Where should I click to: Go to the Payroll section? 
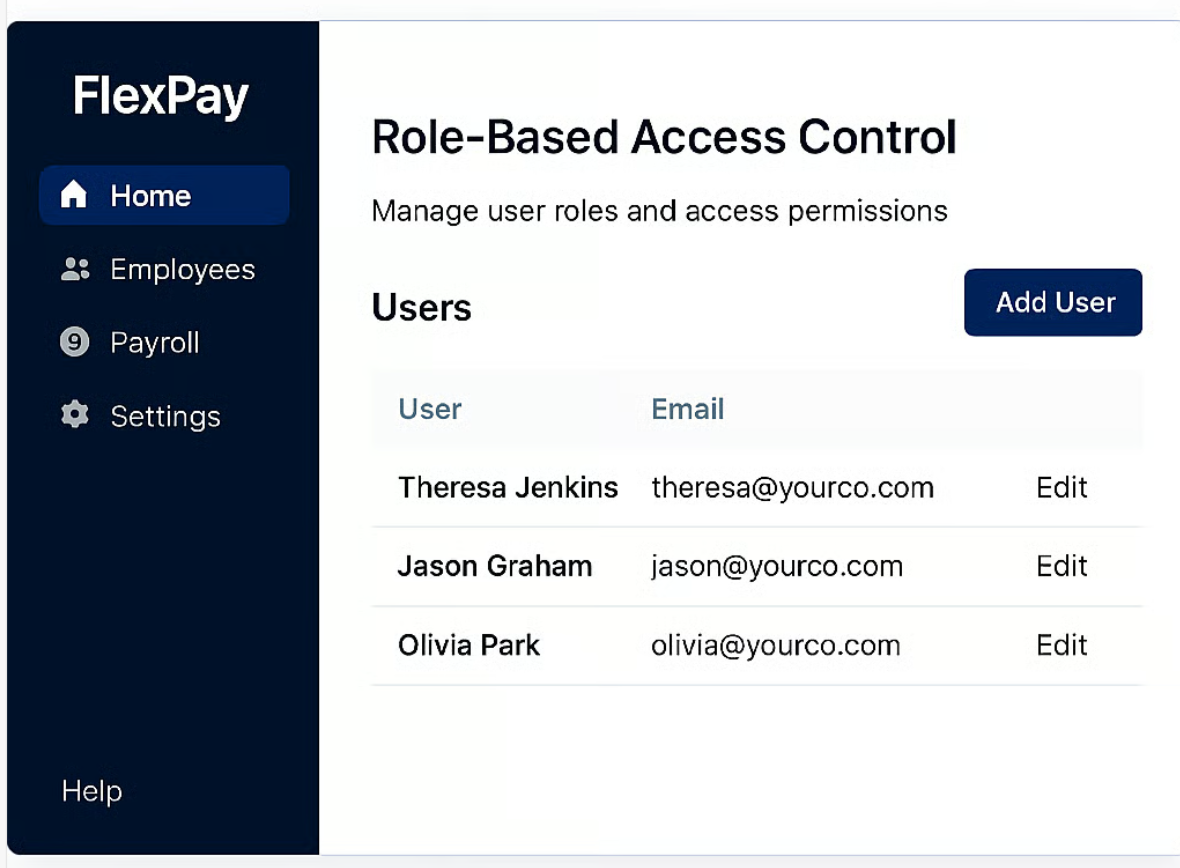tap(155, 343)
